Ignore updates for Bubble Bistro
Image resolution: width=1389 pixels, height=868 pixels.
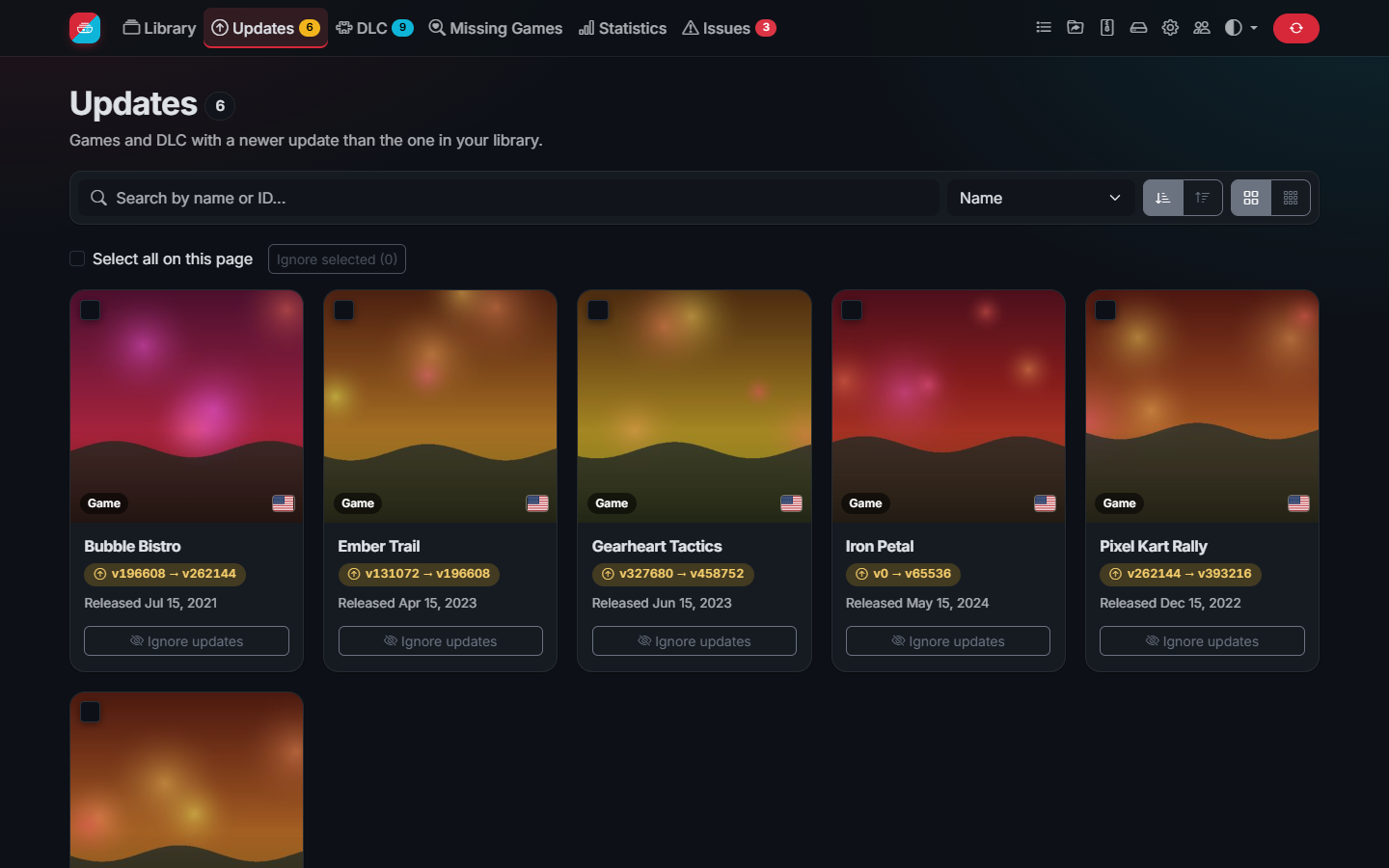pos(186,641)
